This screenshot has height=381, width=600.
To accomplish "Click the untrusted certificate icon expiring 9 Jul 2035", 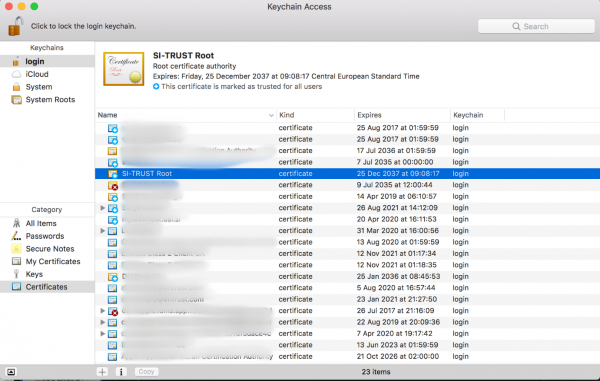I will coord(112,185).
